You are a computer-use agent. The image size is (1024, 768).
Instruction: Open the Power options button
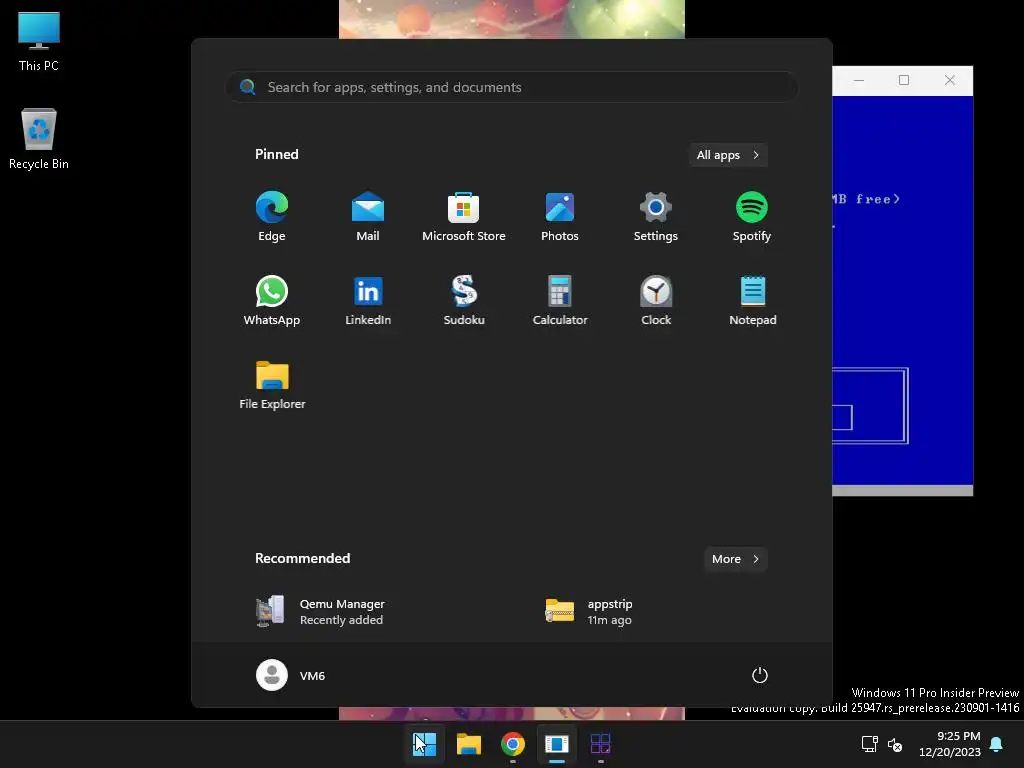click(760, 675)
